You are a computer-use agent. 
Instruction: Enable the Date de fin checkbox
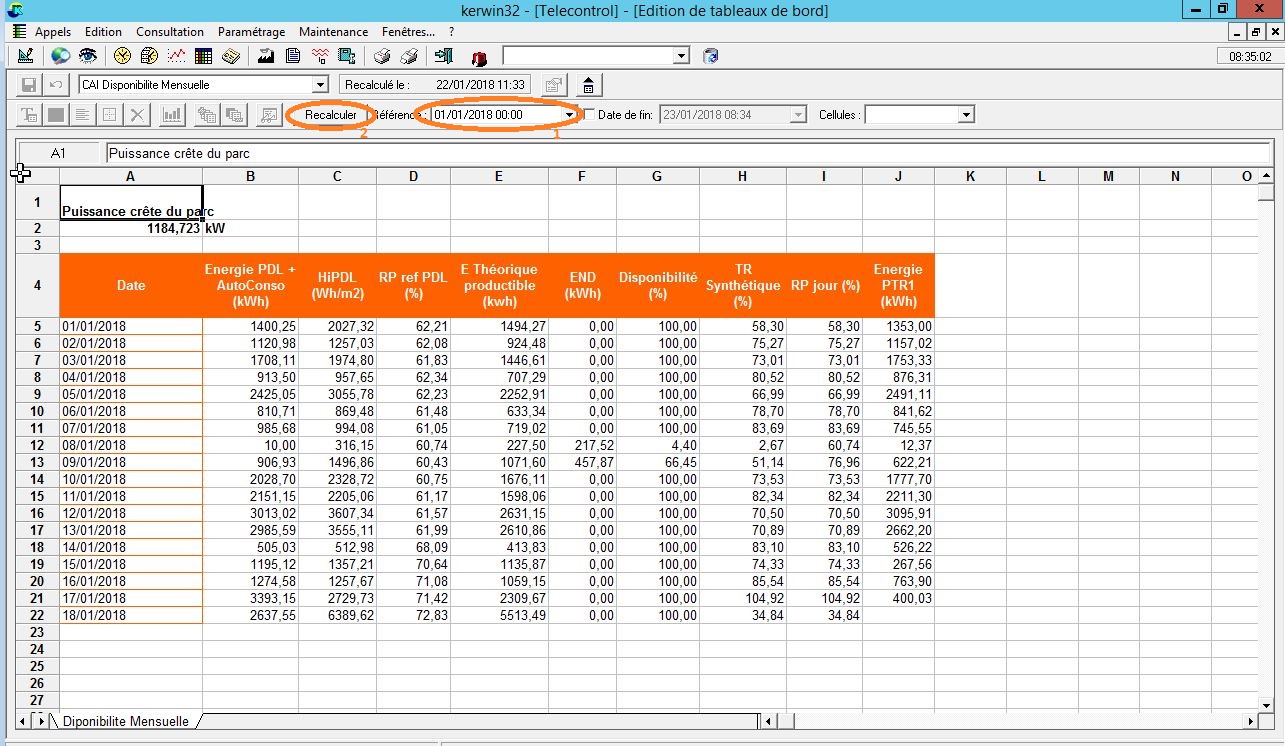pyautogui.click(x=589, y=115)
